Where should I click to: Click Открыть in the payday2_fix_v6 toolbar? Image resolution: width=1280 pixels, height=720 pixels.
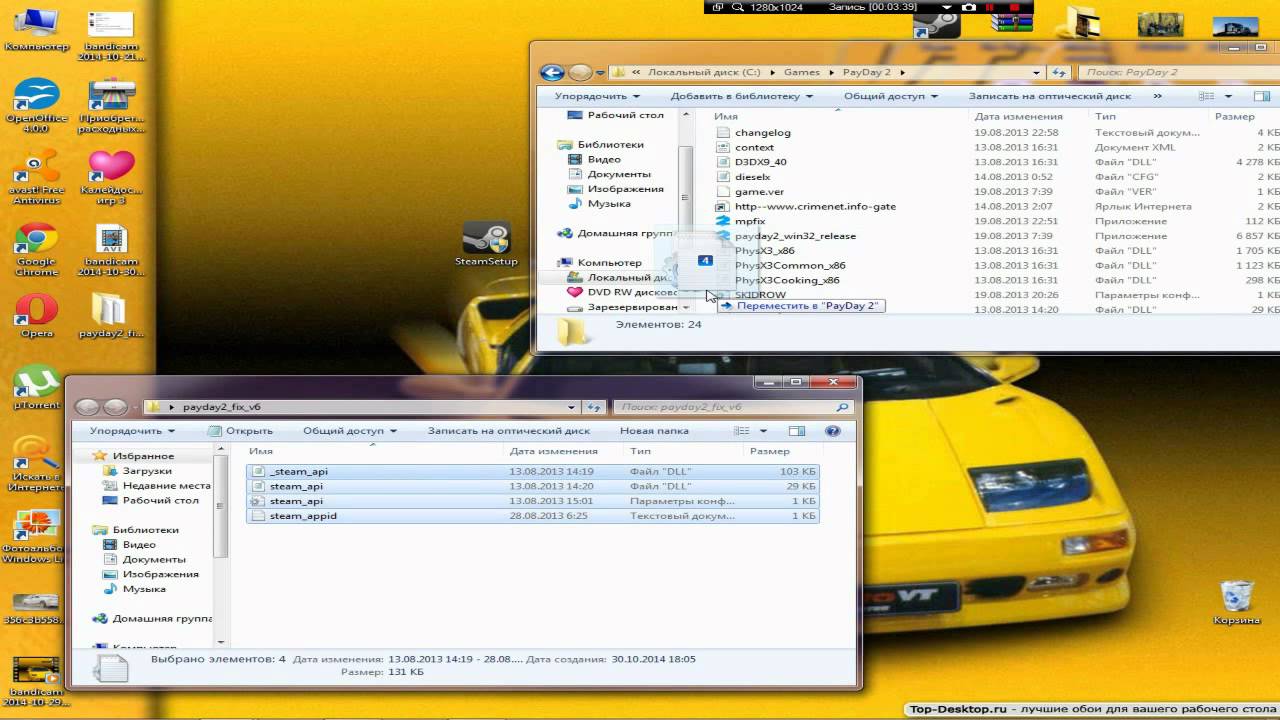point(241,431)
